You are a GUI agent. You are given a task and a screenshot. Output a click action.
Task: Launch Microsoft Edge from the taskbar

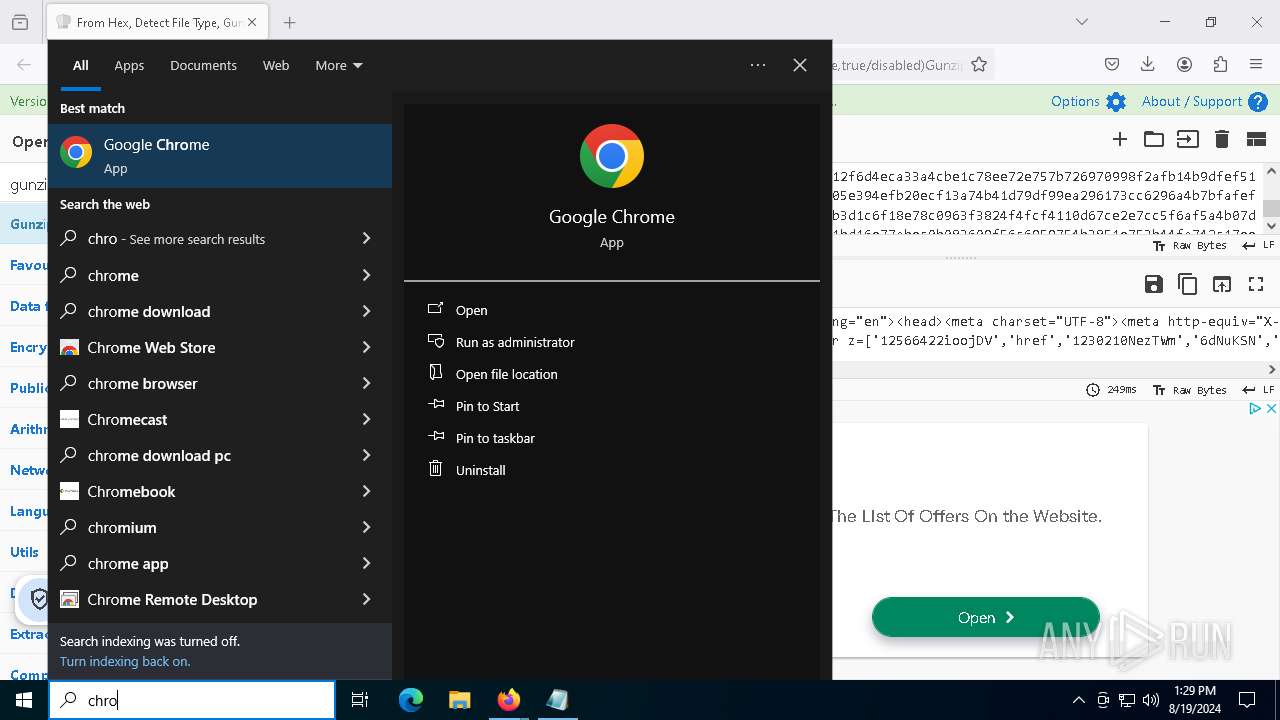(411, 700)
